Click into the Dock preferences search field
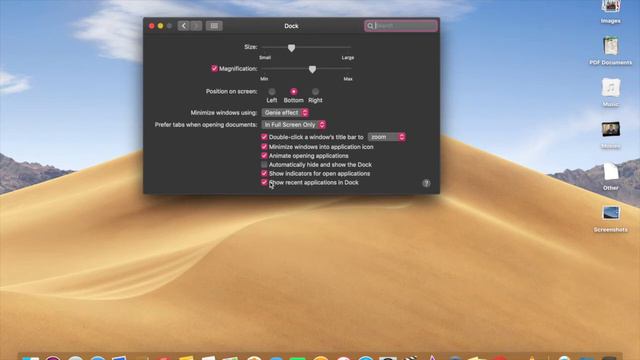 (x=401, y=26)
